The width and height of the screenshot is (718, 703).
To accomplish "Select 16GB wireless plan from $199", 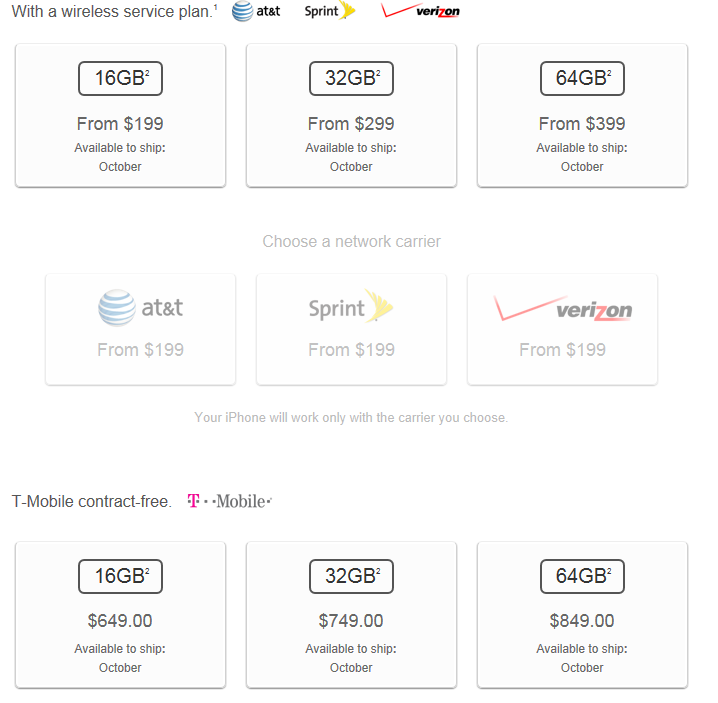I will [120, 115].
